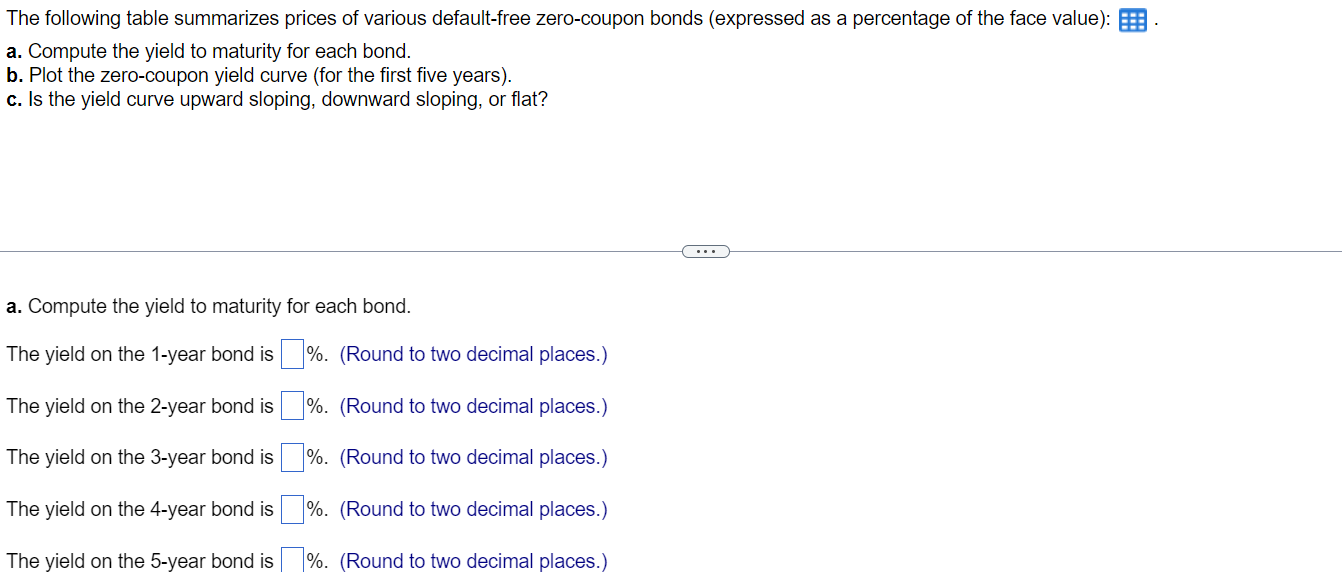Select the 2-year bond yield entry field
Viewport: 1342px width, 582px height.
pyautogui.click(x=291, y=405)
